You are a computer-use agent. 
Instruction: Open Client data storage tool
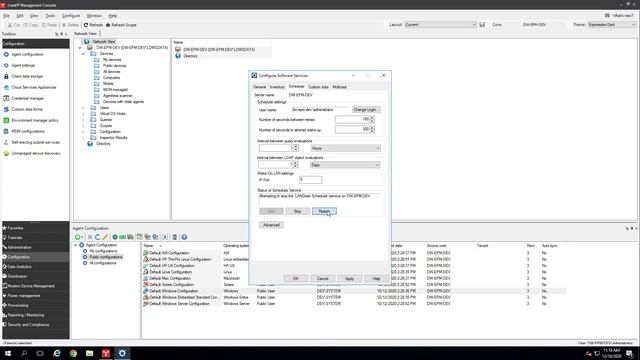tap(27, 76)
